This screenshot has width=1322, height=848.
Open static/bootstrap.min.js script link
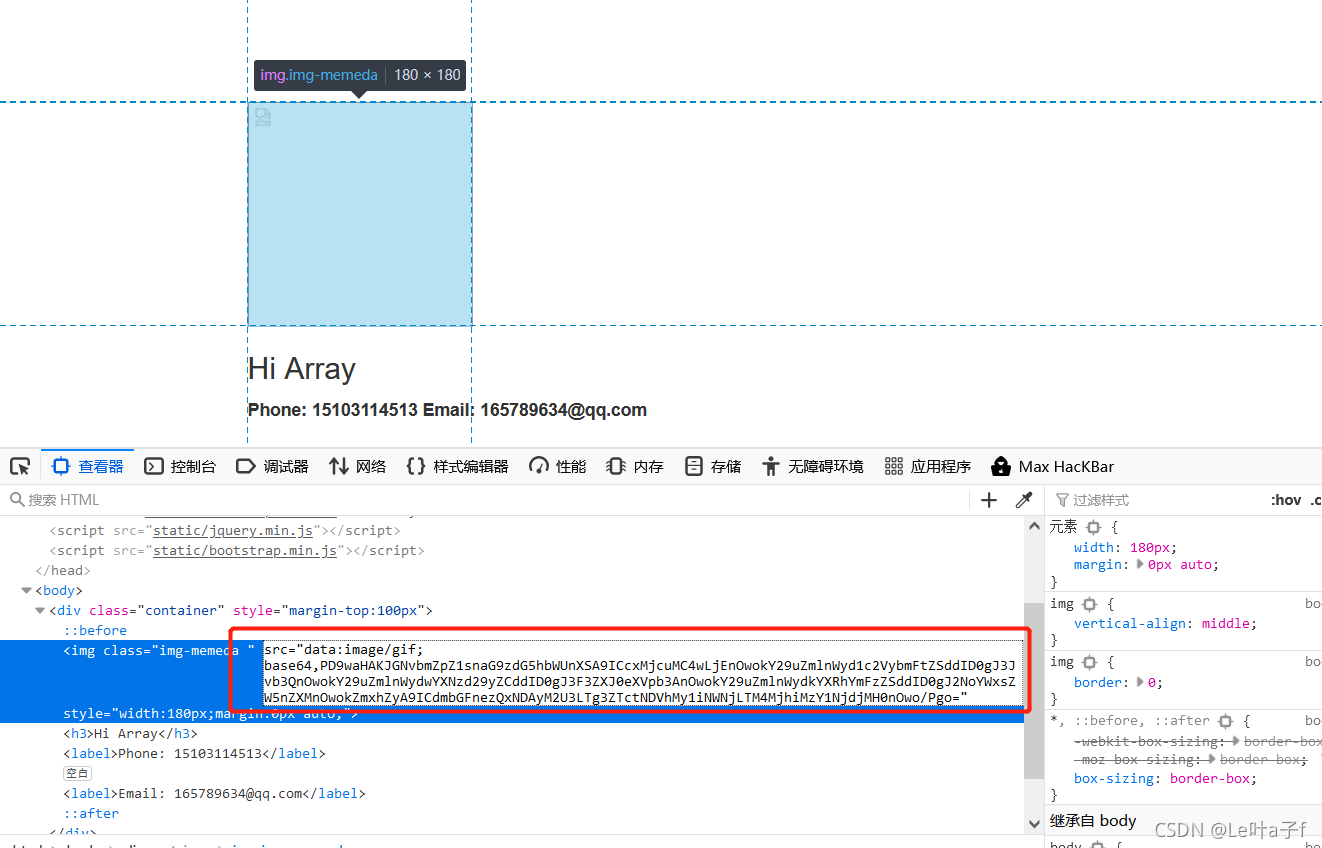coord(245,551)
